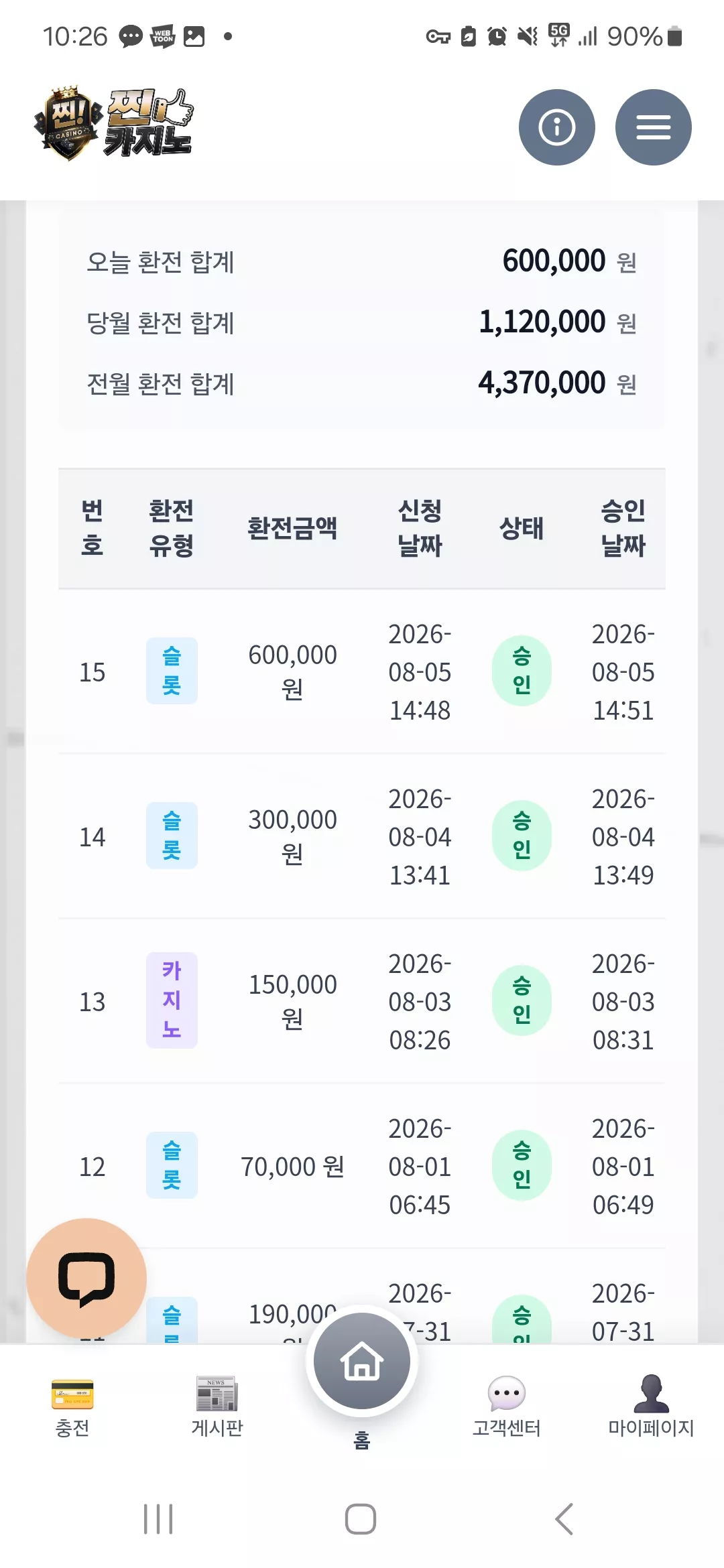Click the 신청 날짜 column header
The width and height of the screenshot is (724, 1568).
pos(420,529)
